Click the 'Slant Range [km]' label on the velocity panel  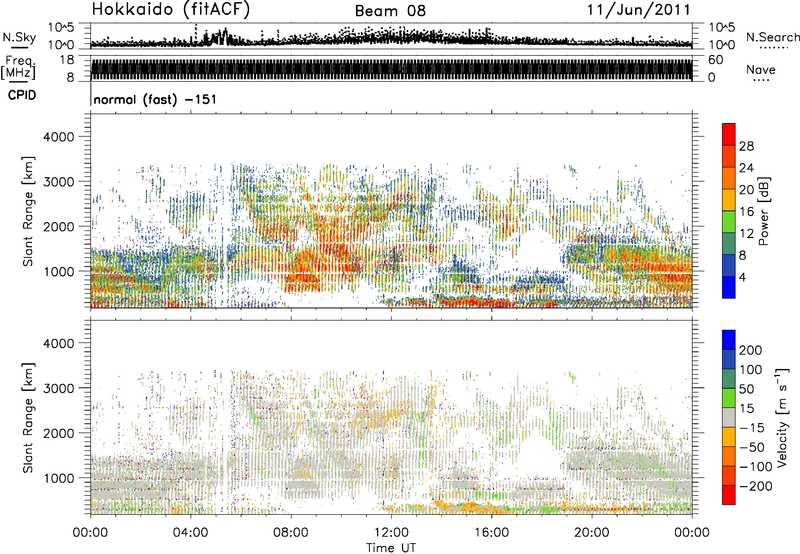[x=28, y=418]
